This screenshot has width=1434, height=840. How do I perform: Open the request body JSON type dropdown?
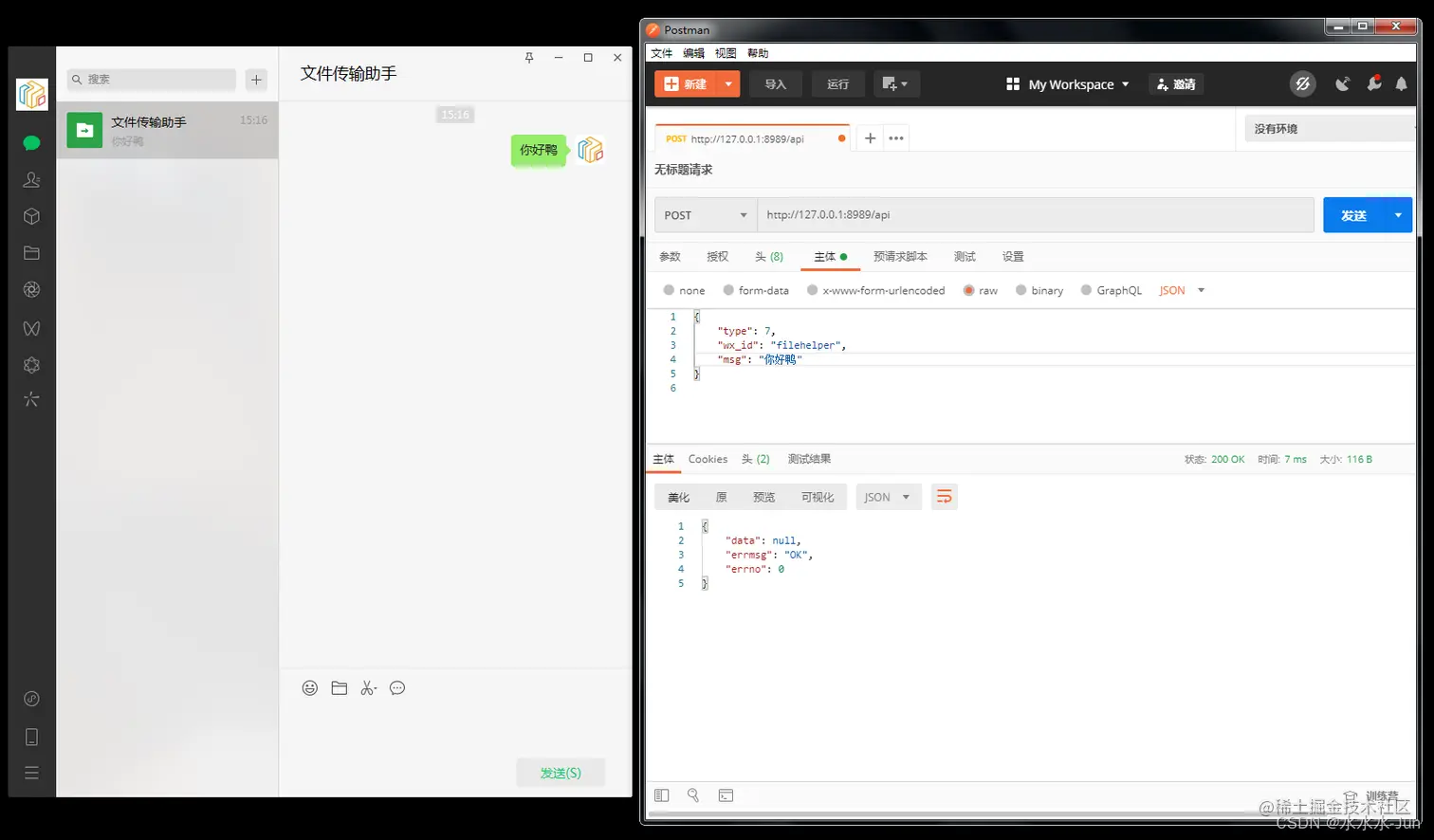(1182, 290)
